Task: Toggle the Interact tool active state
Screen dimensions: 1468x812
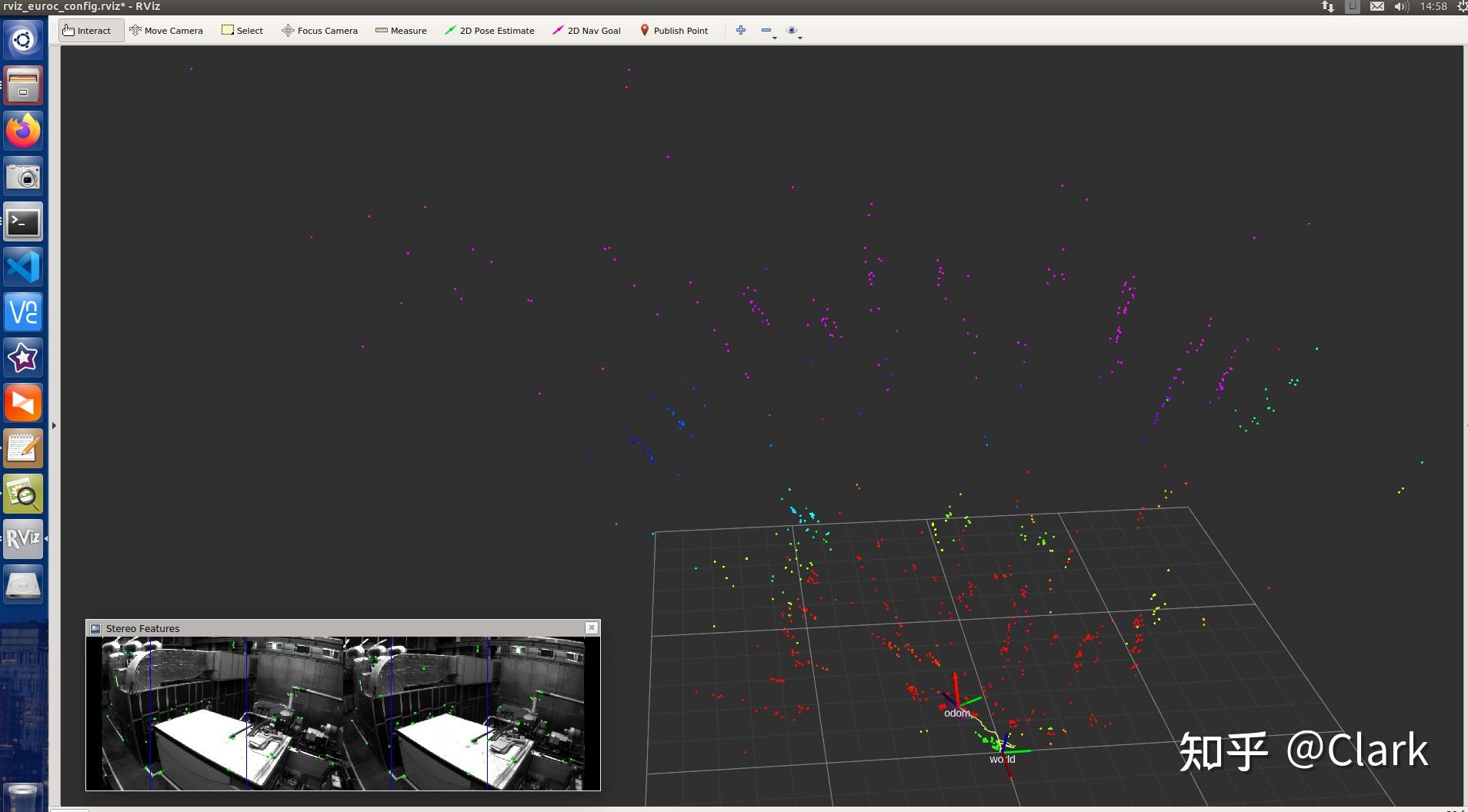Action: pos(90,30)
